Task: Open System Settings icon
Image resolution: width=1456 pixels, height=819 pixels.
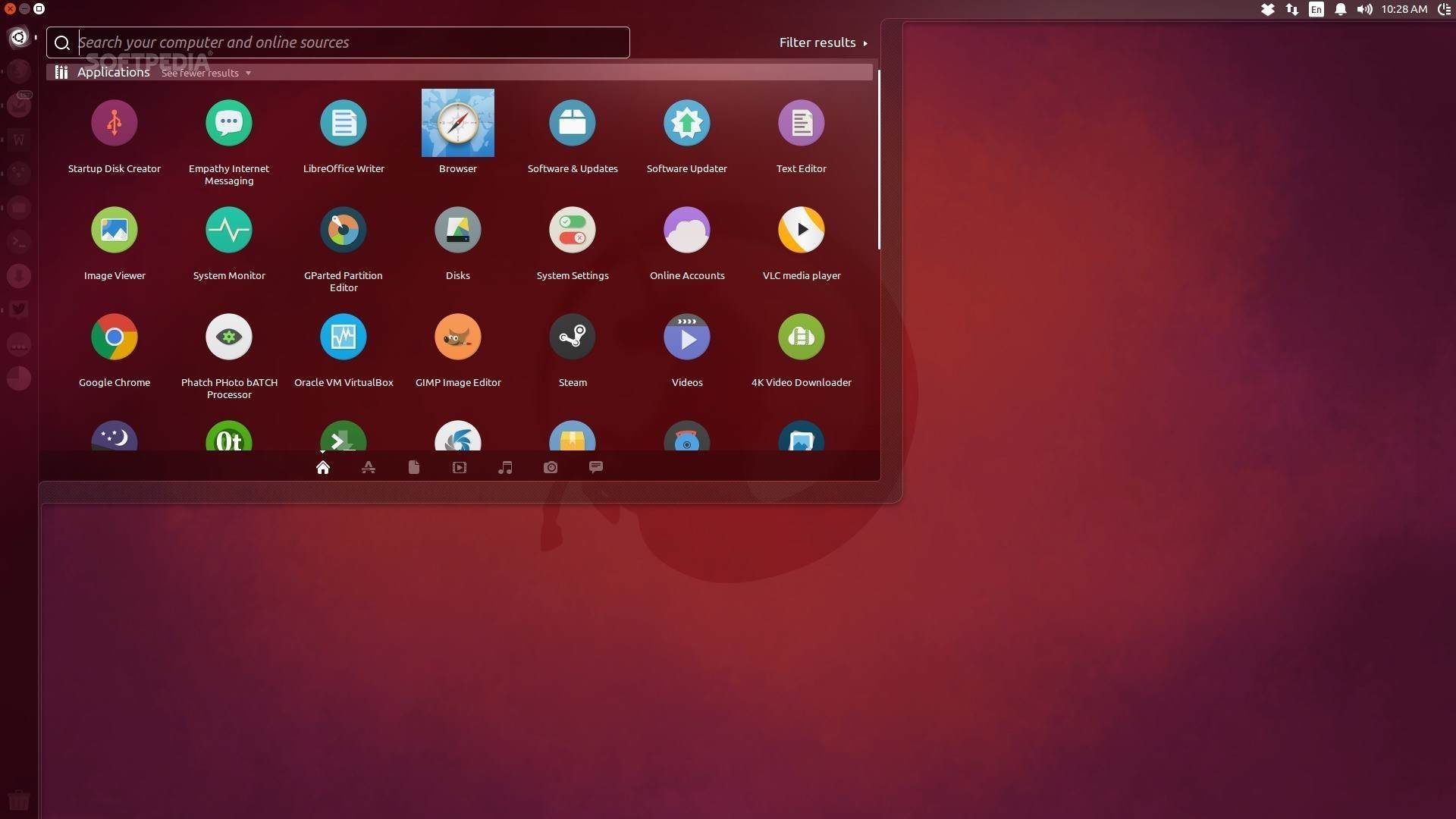Action: click(573, 231)
